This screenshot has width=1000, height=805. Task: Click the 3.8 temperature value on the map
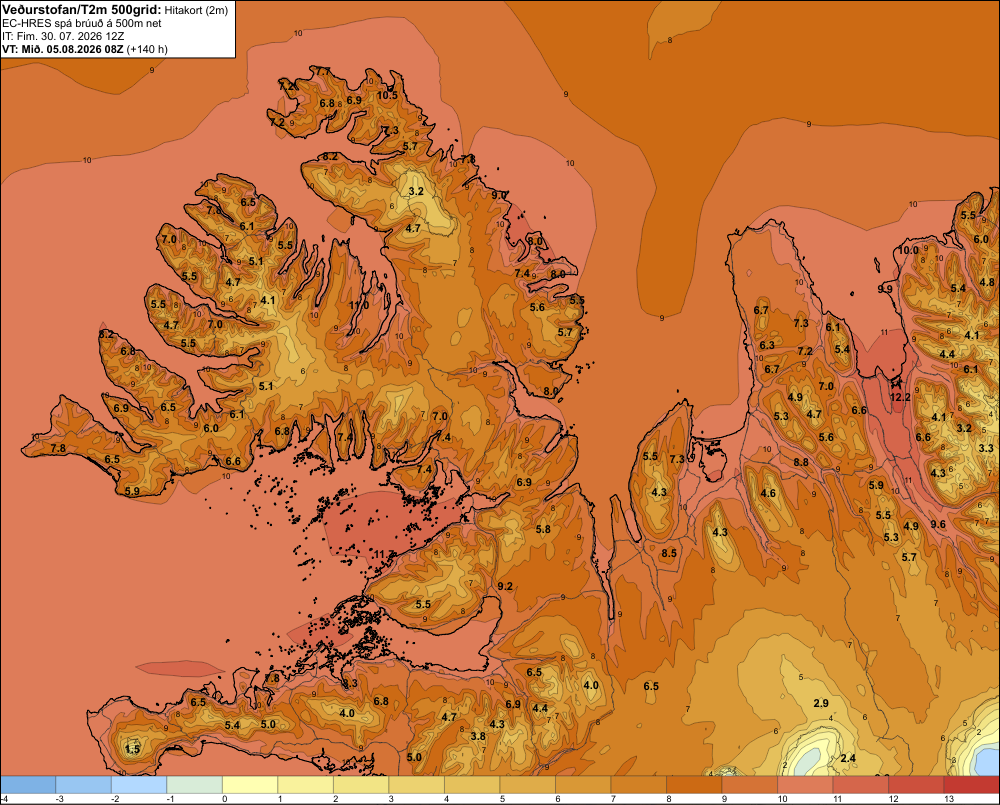pos(478,735)
